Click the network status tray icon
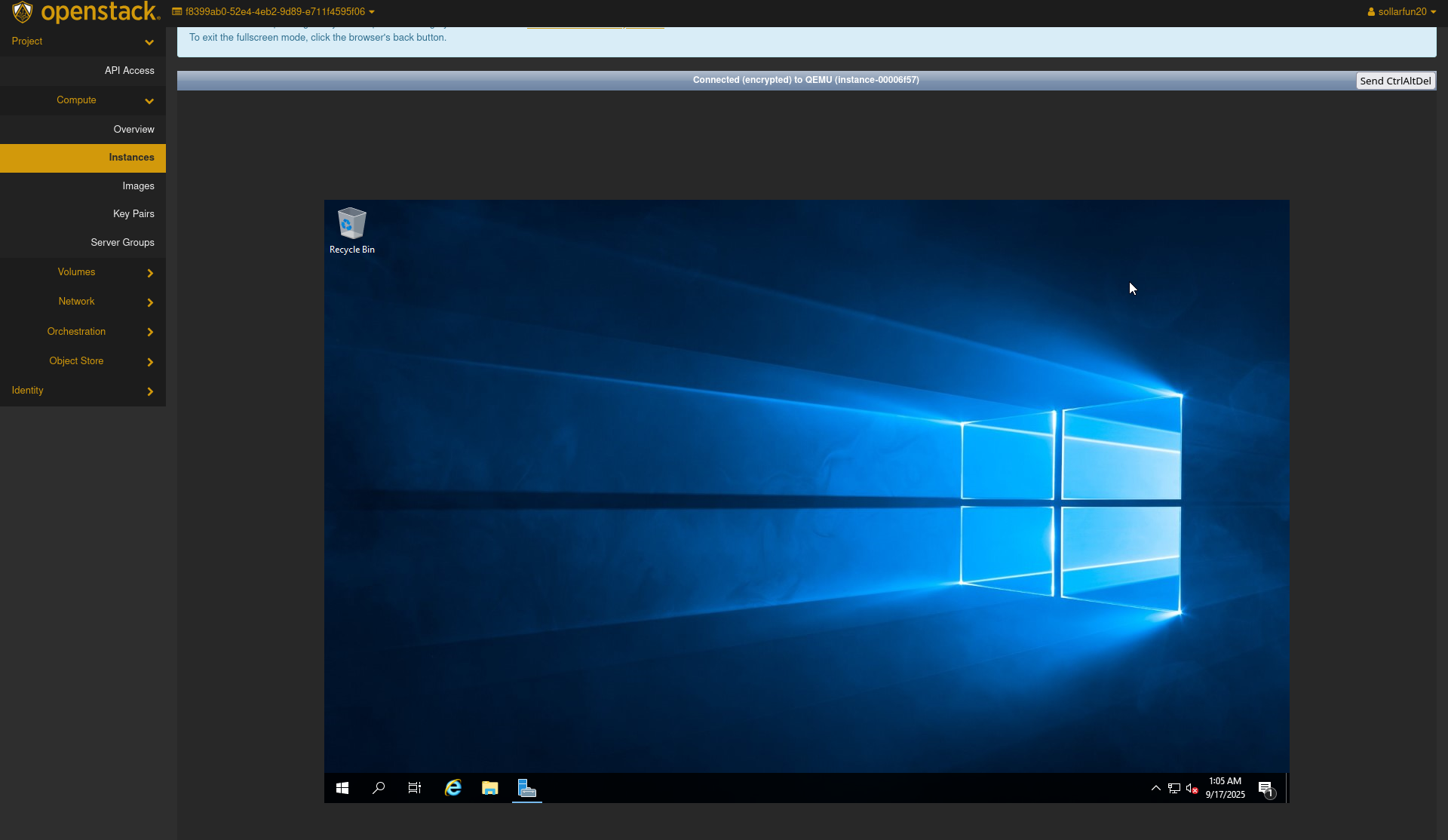The image size is (1448, 840). pos(1174,788)
